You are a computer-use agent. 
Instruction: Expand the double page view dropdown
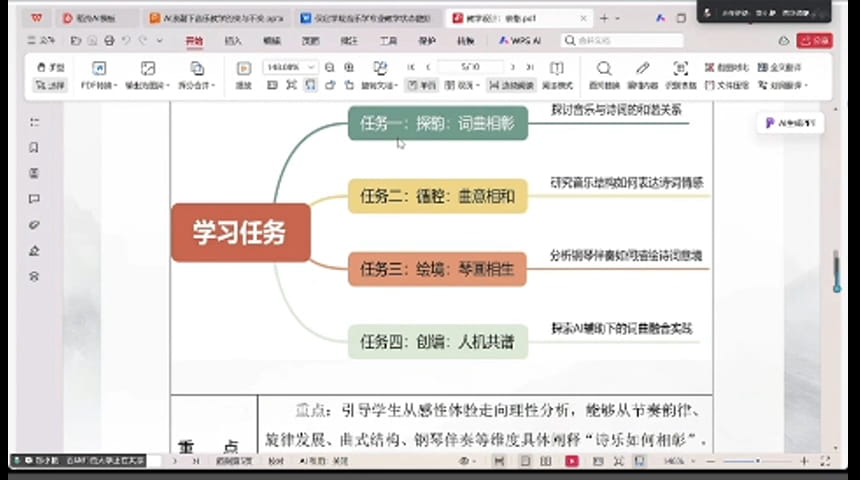point(478,86)
